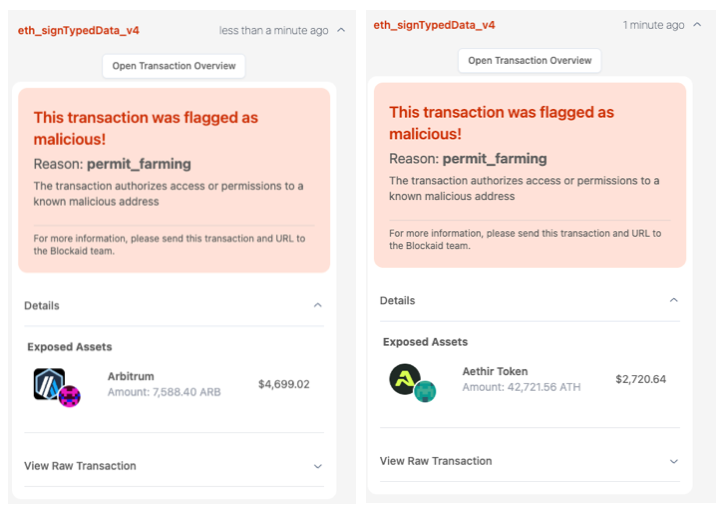Collapse the right Details section
Screen dimensions: 724x511
(x=674, y=301)
